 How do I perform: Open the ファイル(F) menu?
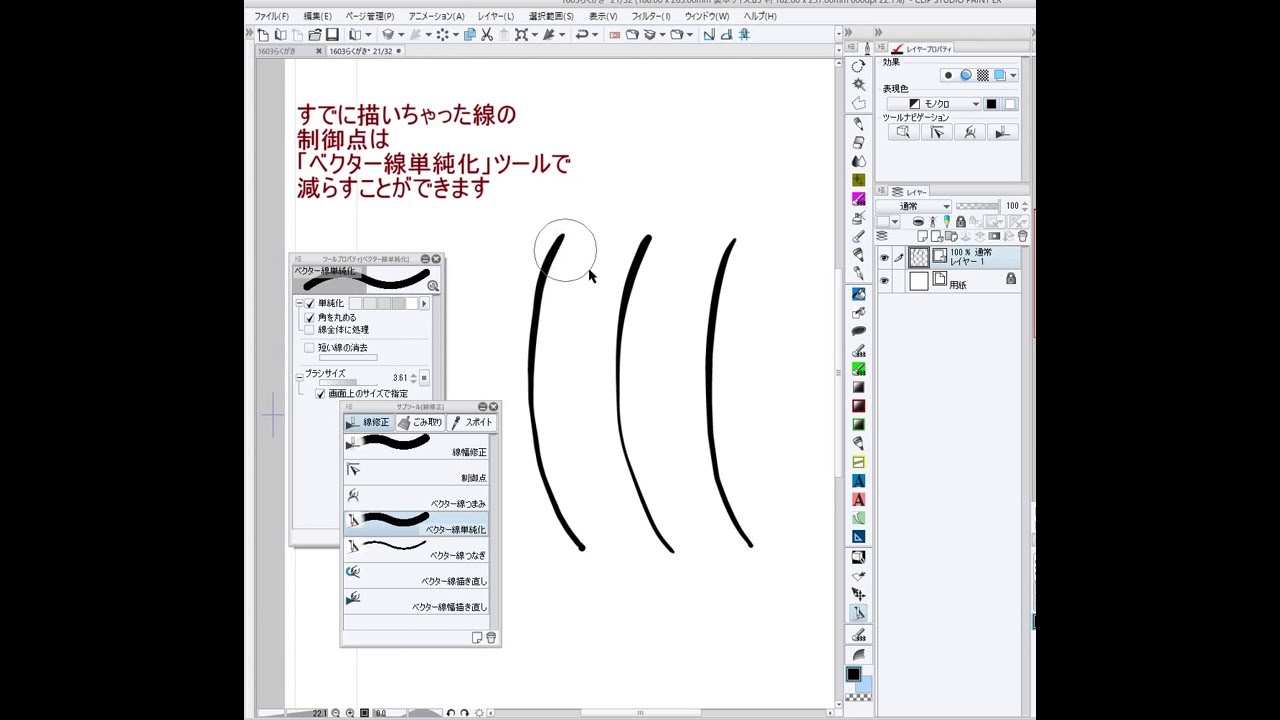coord(271,16)
